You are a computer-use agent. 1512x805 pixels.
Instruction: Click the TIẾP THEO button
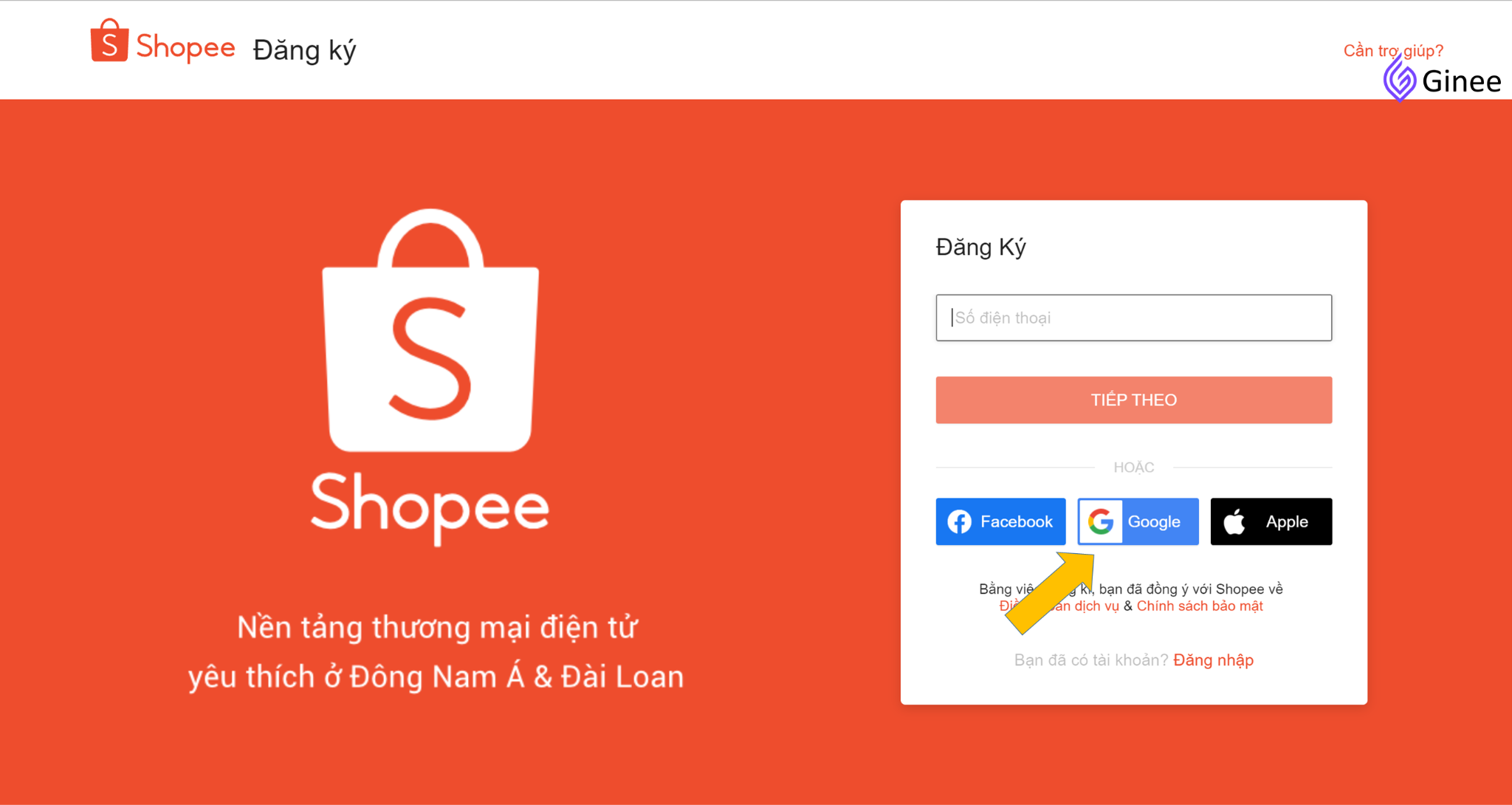click(1133, 400)
